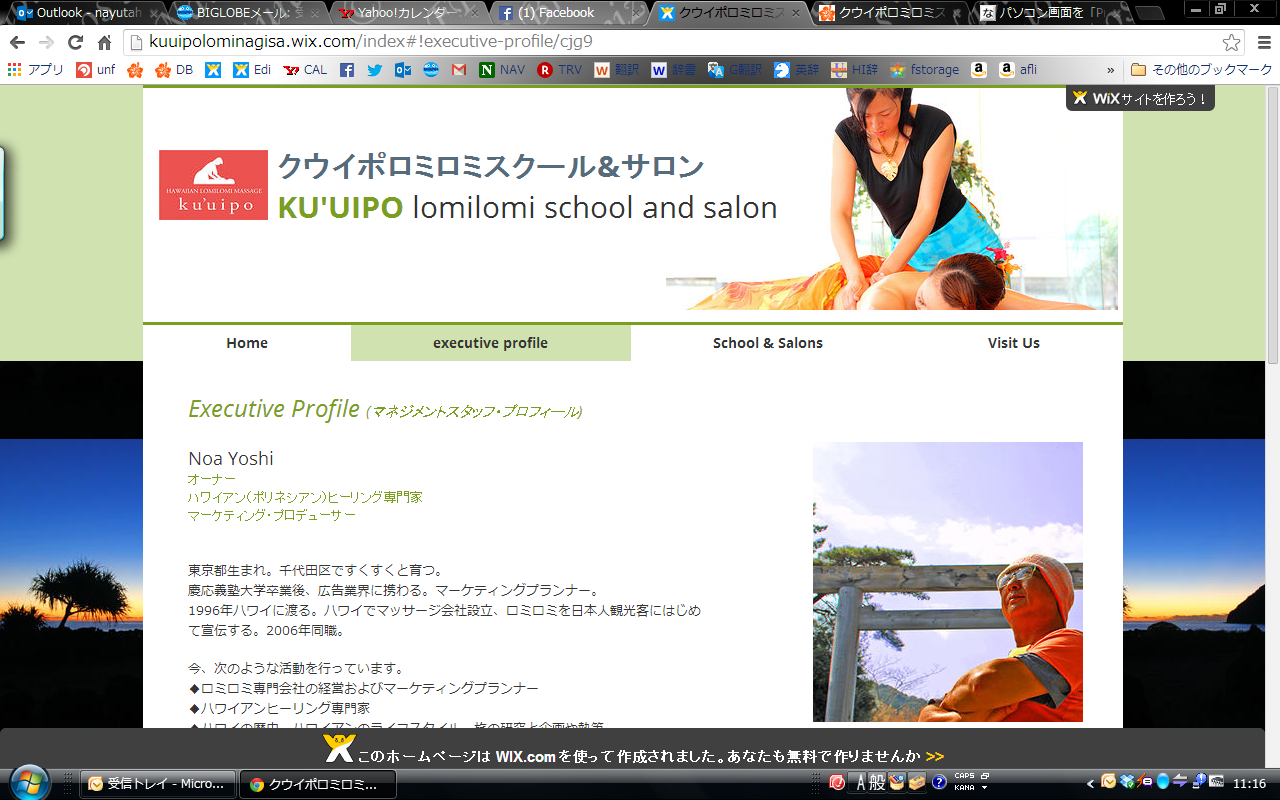The image size is (1280, 800).
Task: Click the ku'uipo red logo image
Action: tap(213, 185)
